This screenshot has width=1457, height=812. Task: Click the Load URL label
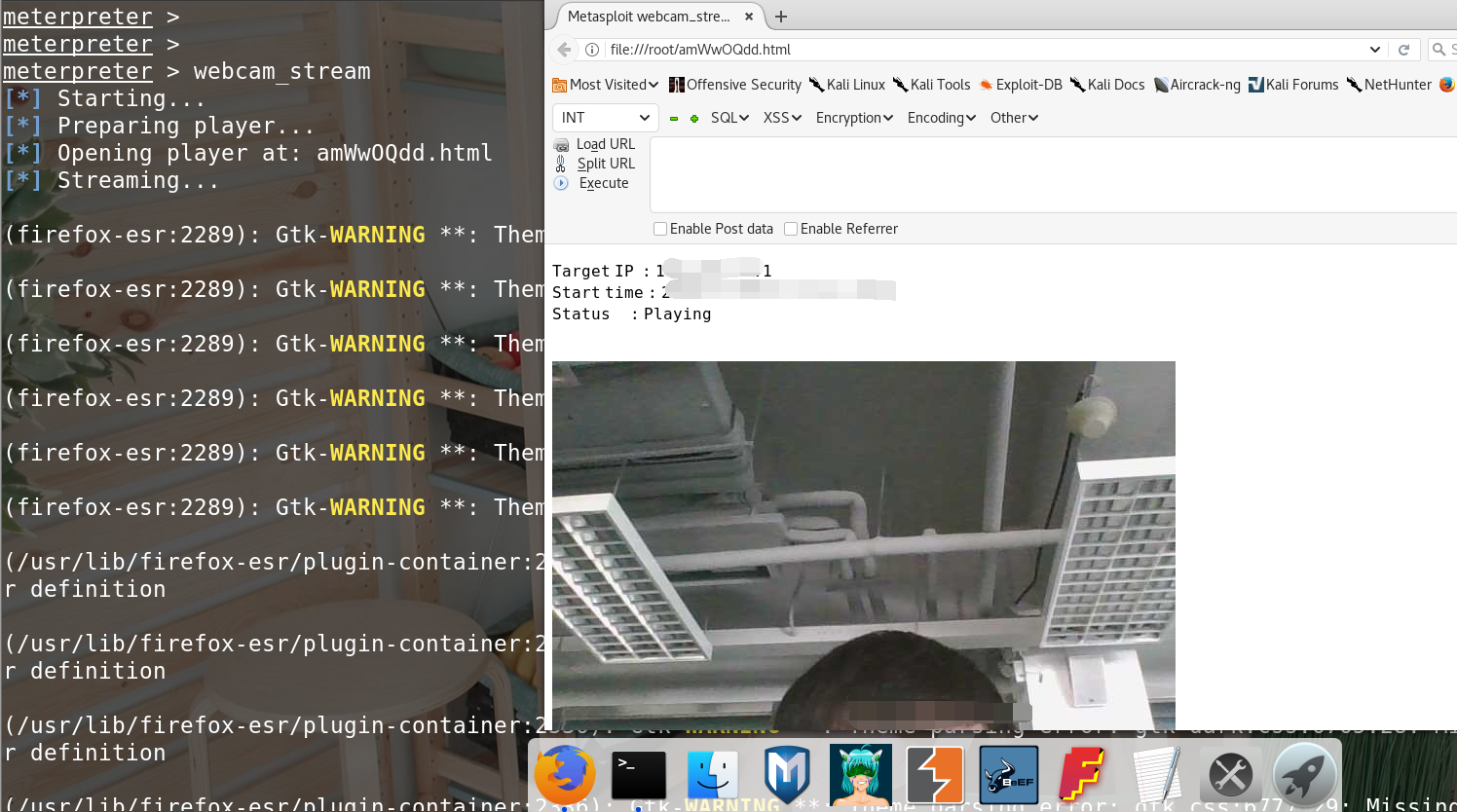point(606,144)
